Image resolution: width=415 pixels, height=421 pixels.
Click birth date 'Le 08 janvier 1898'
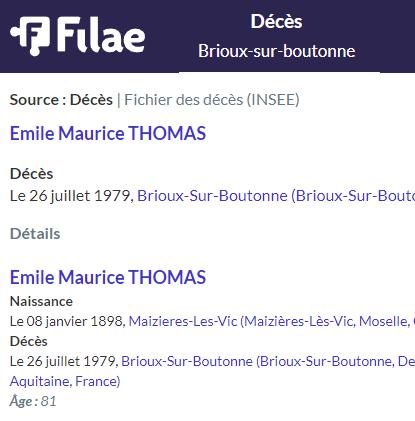(68, 321)
